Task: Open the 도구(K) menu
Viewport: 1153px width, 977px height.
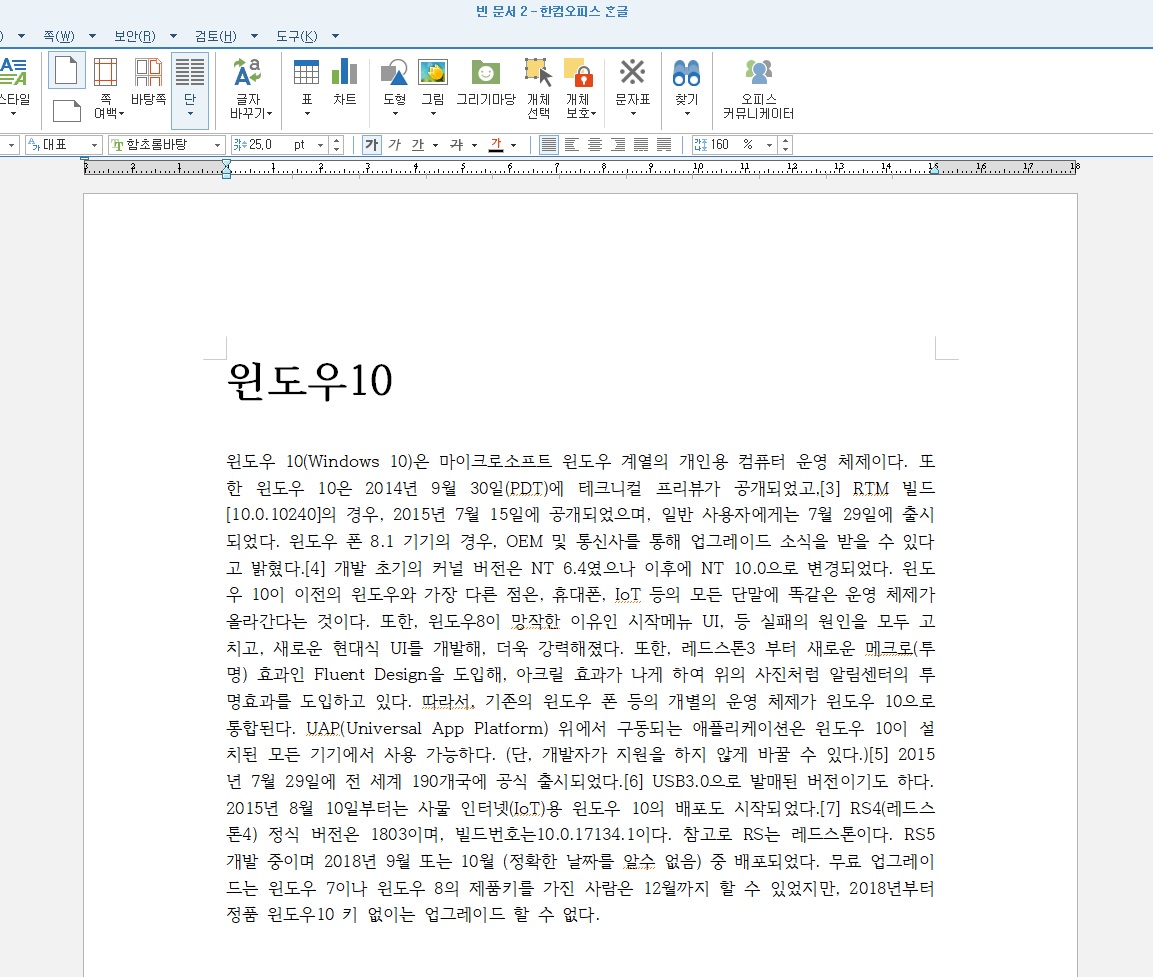Action: pyautogui.click(x=296, y=36)
